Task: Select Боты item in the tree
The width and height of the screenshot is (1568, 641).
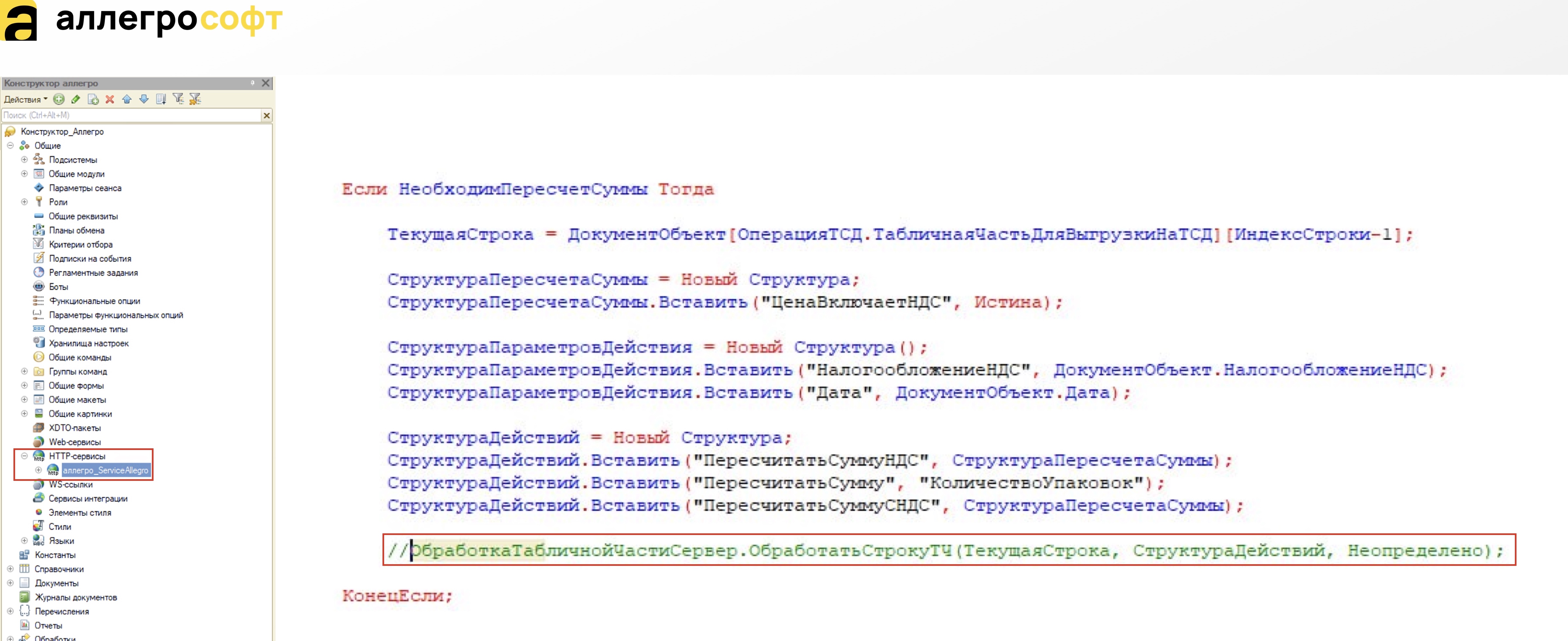Action: coord(58,287)
